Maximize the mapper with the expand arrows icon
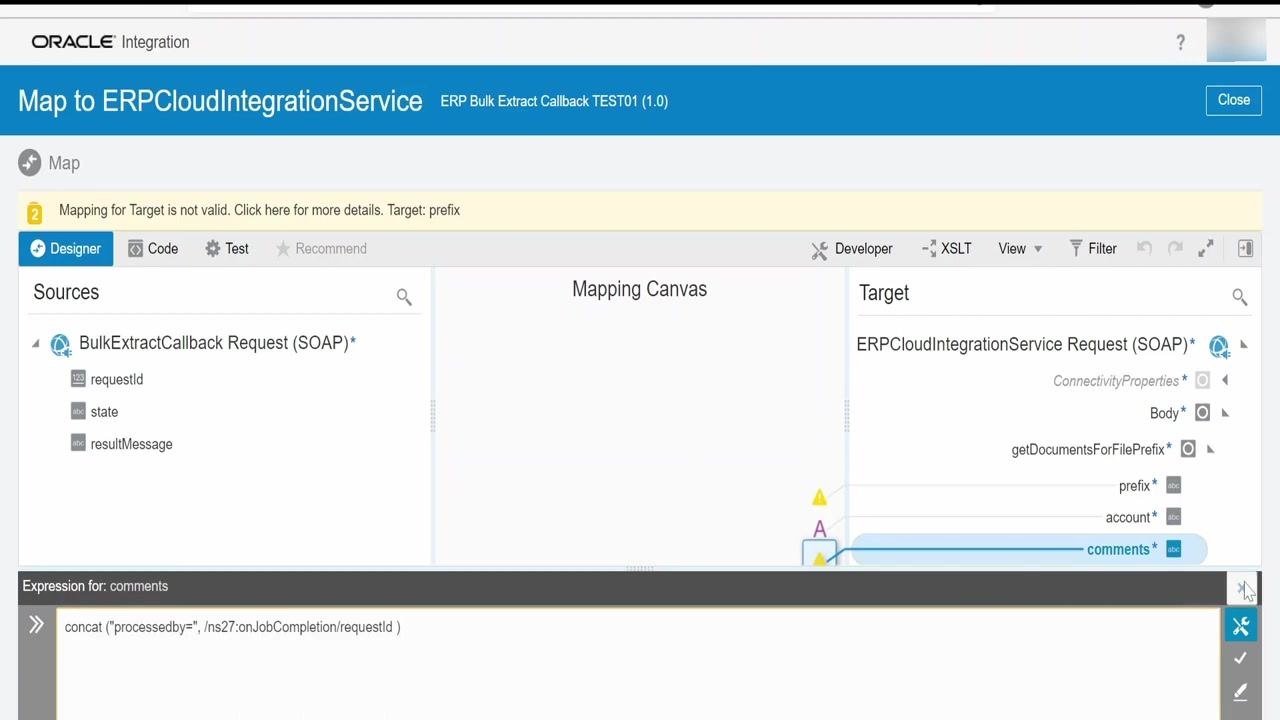 1206,248
